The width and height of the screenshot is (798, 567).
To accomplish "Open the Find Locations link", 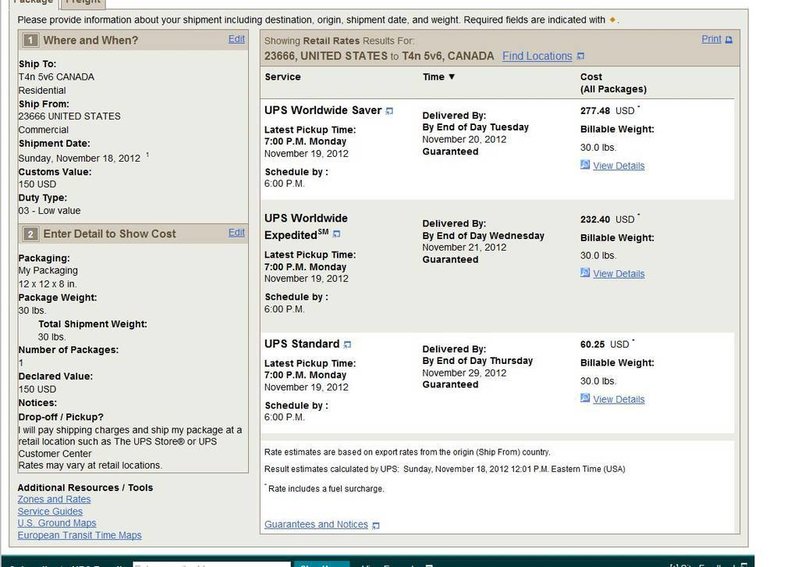I will click(537, 56).
